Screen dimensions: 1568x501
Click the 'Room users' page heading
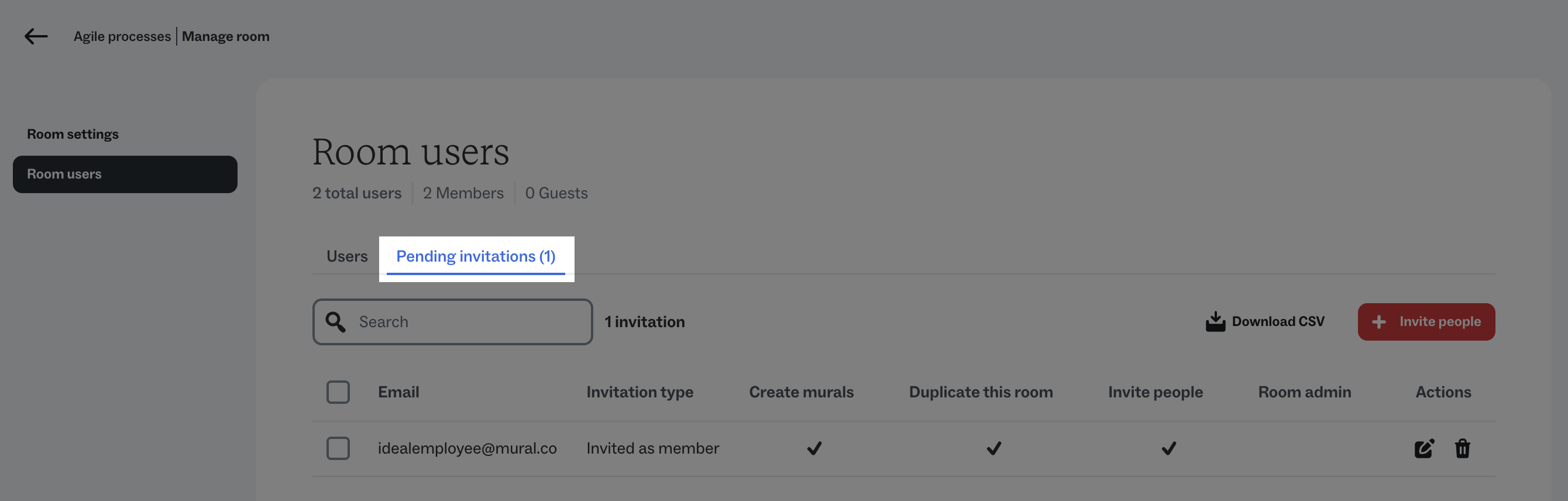[411, 152]
